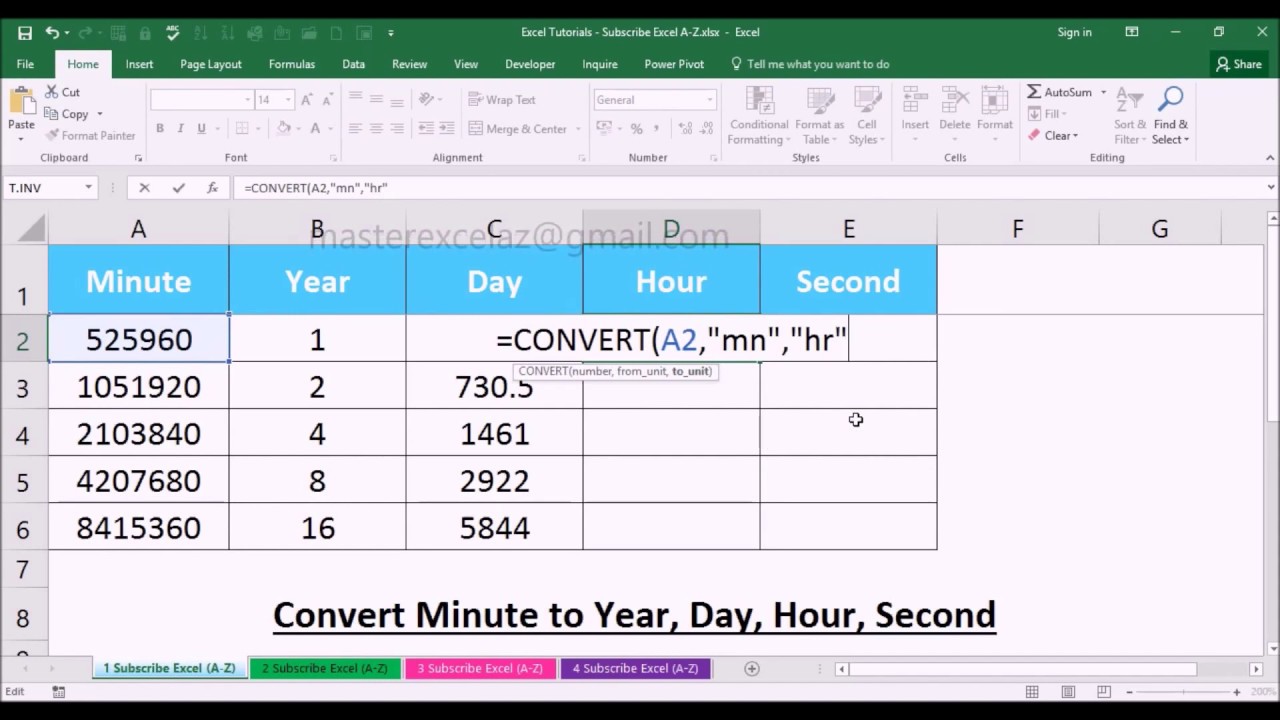
Task: Toggle Italic formatting
Action: coord(180,128)
